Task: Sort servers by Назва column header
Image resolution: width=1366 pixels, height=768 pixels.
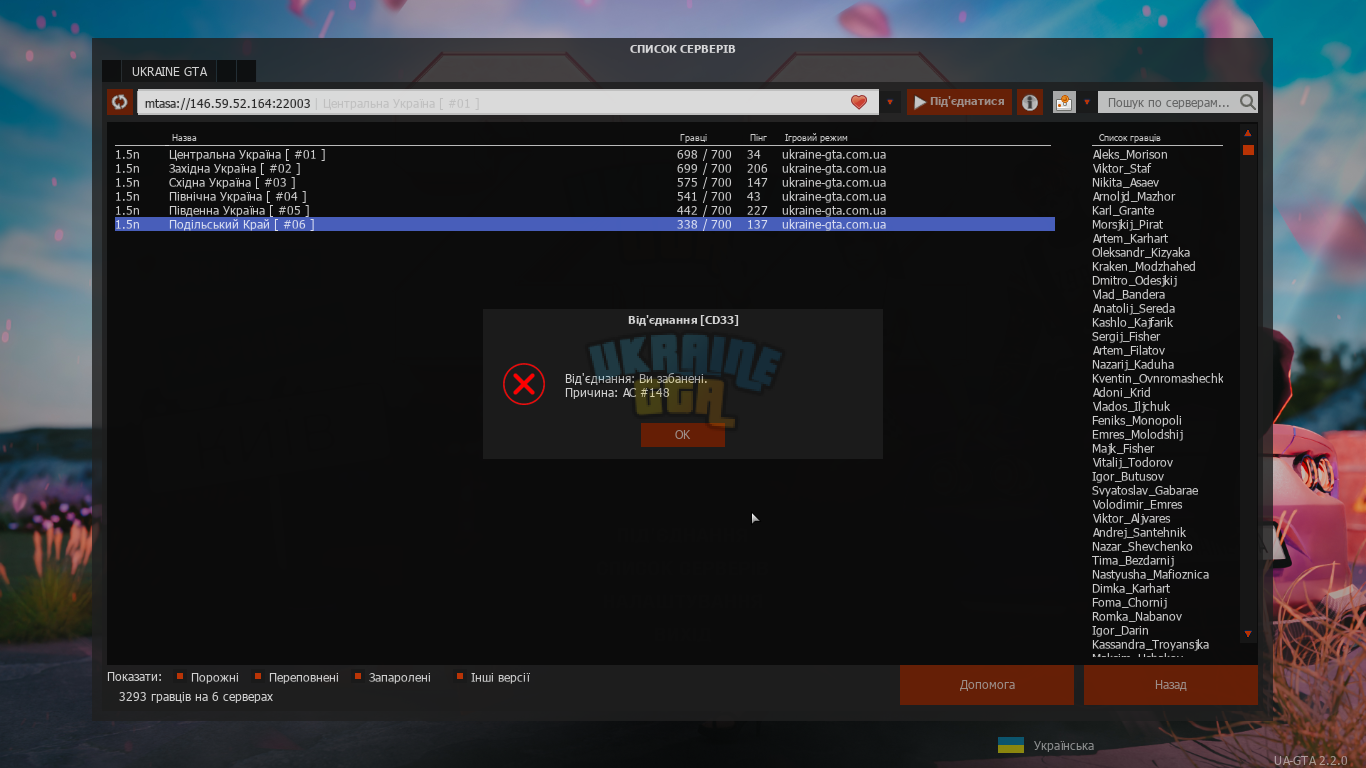Action: click(184, 138)
